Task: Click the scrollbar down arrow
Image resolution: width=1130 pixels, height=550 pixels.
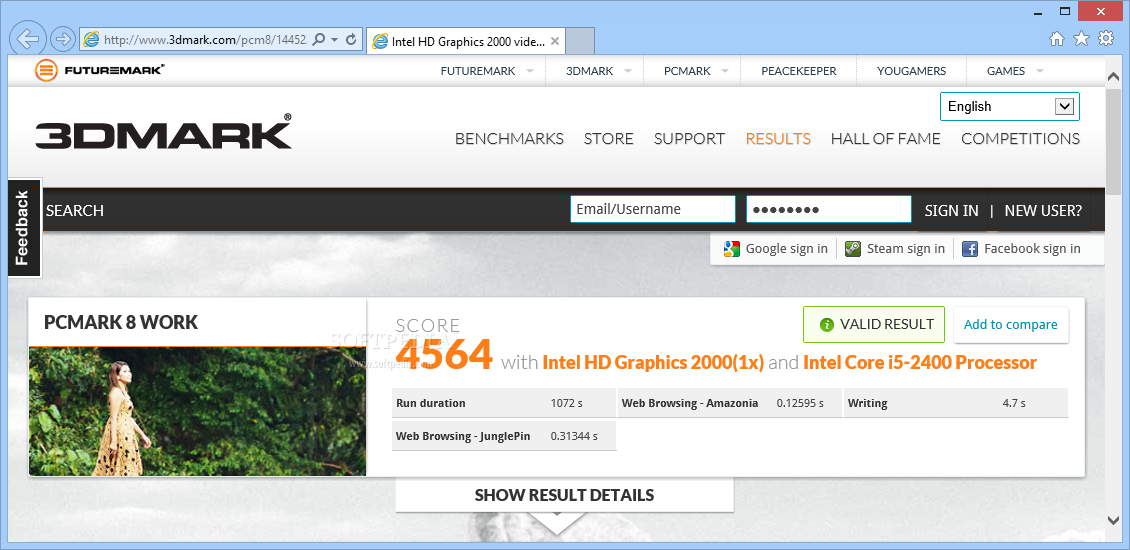Action: click(1113, 519)
